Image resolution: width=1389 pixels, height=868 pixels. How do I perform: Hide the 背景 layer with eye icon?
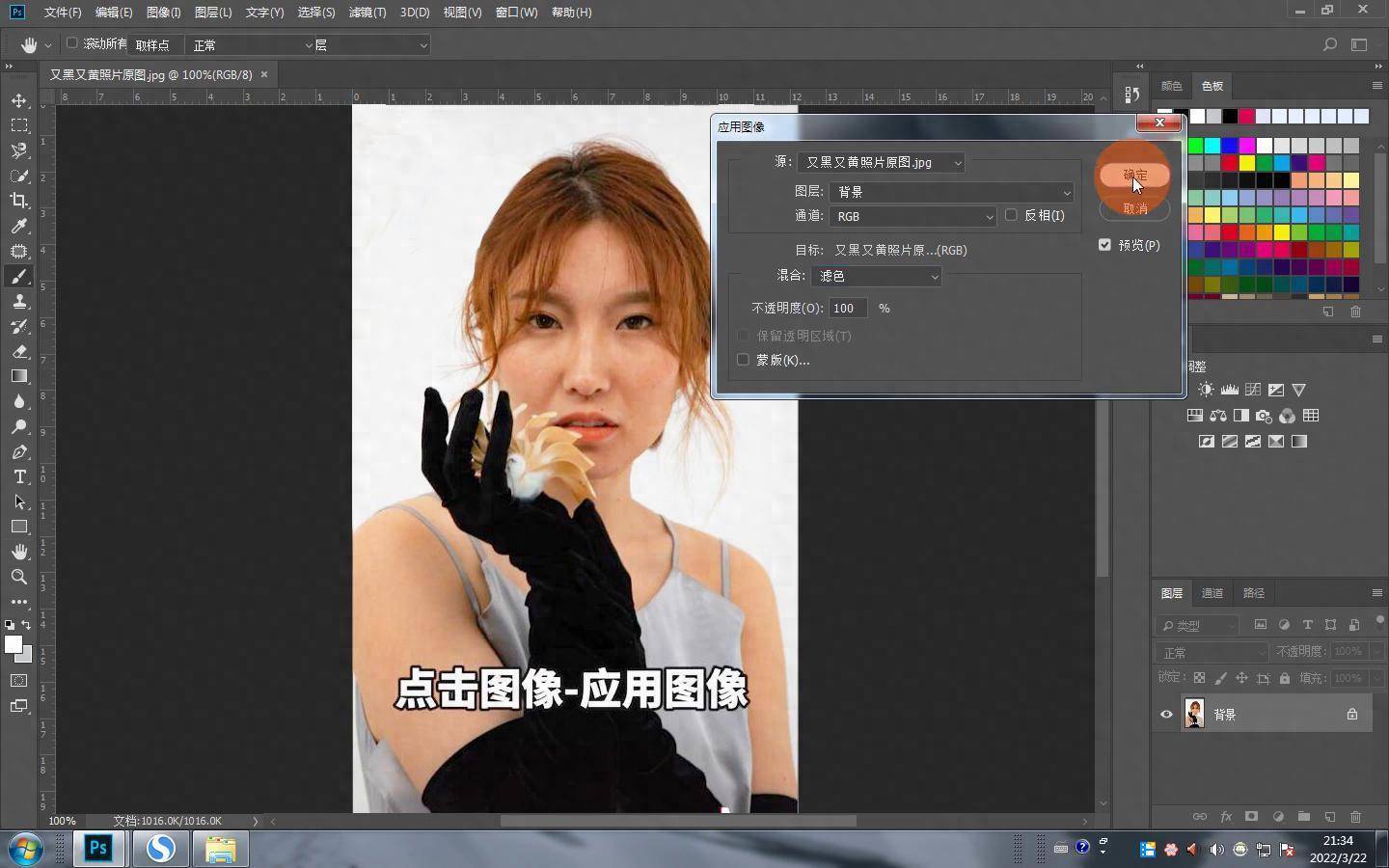click(x=1166, y=715)
